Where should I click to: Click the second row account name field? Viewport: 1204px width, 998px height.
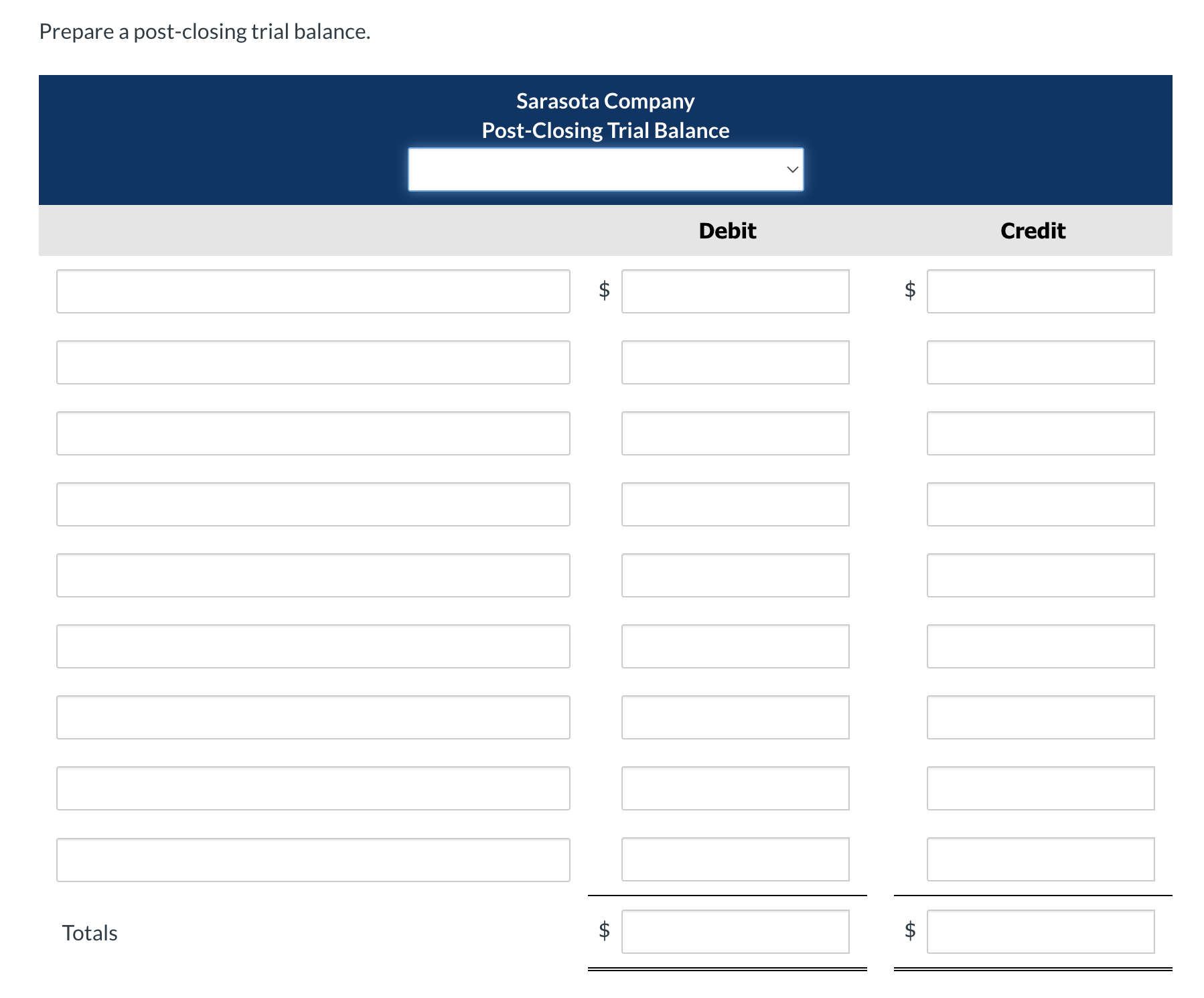(313, 362)
